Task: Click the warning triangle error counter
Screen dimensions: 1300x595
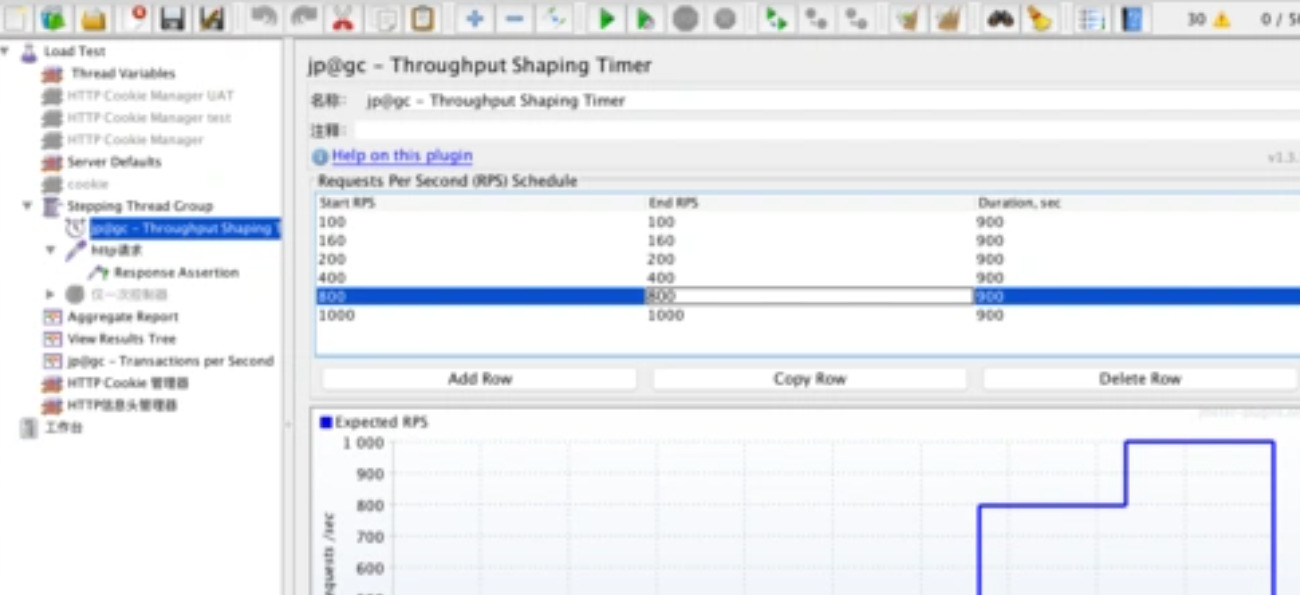Action: click(x=1221, y=19)
